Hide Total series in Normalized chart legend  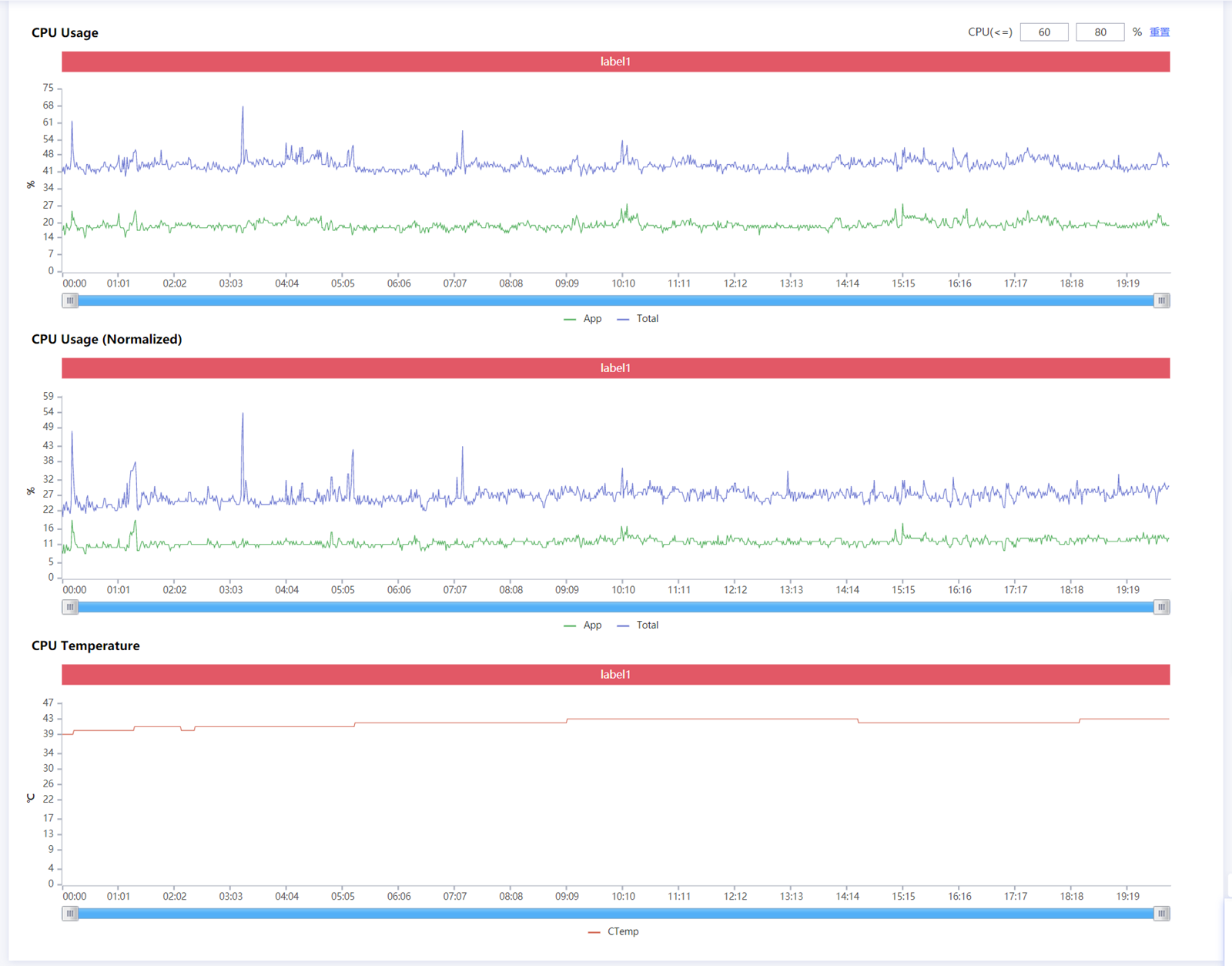coord(638,626)
